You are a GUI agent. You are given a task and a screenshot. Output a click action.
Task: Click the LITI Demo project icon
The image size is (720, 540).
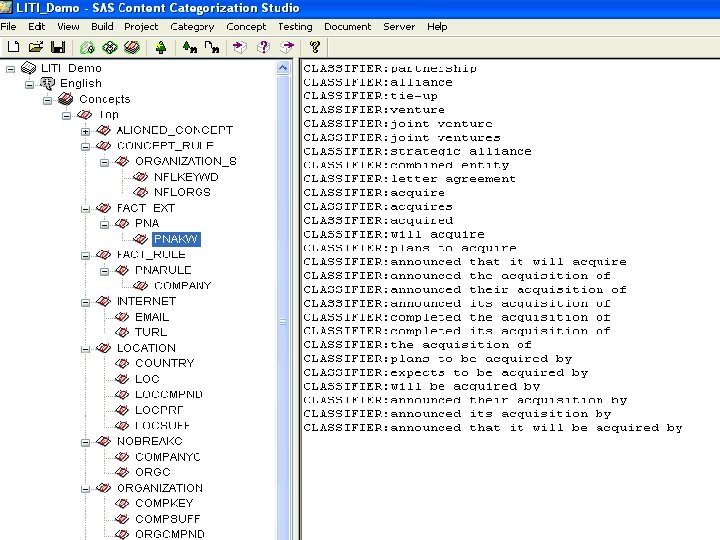[28, 68]
